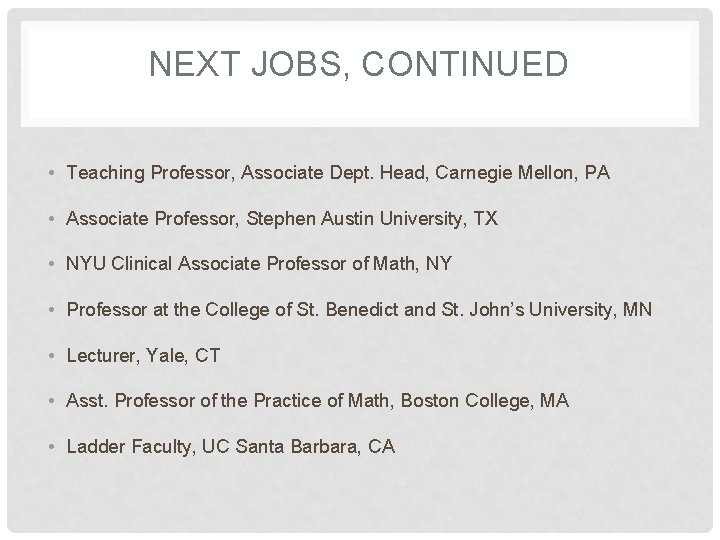Click the bullet marker before "Professor at the College"
This screenshot has height=540, width=720.
51,310
